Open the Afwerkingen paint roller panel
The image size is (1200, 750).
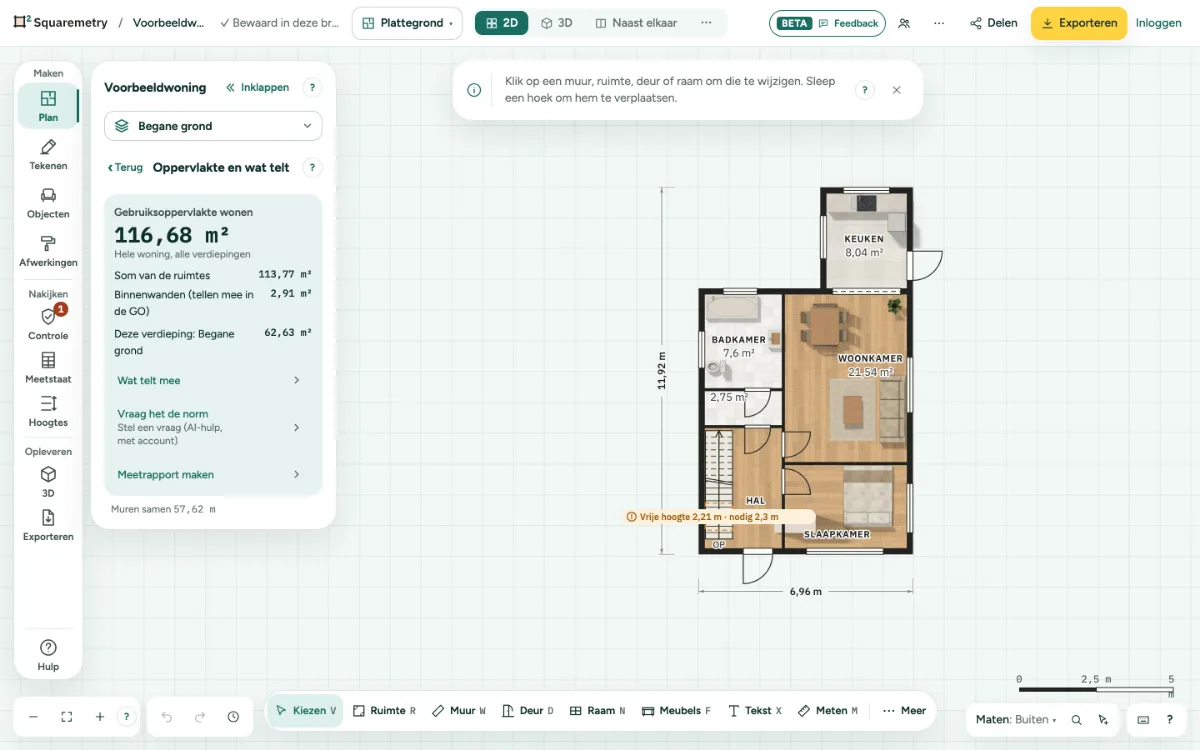click(x=48, y=251)
